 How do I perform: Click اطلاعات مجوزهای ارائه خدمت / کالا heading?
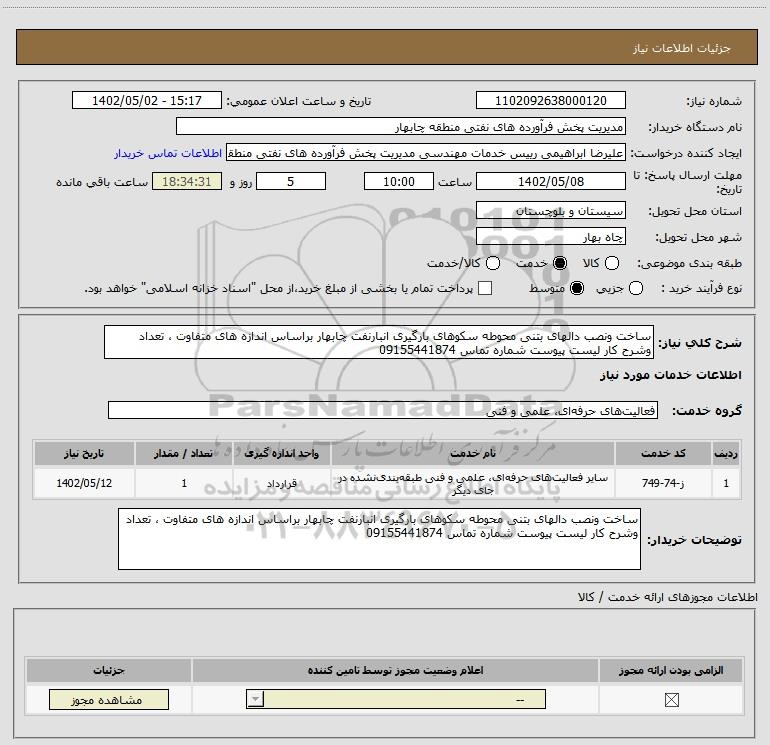(667, 597)
